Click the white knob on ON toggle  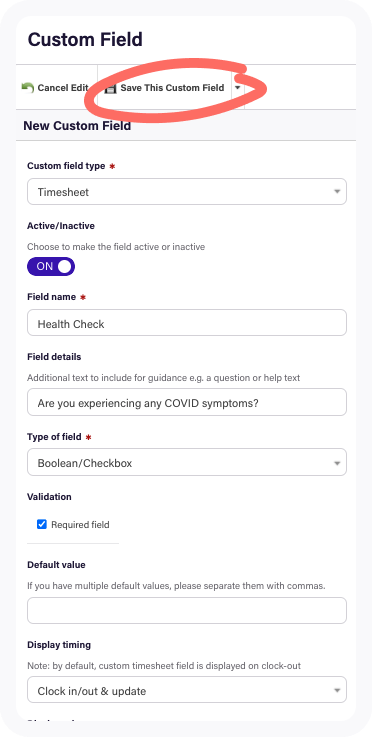(x=65, y=267)
